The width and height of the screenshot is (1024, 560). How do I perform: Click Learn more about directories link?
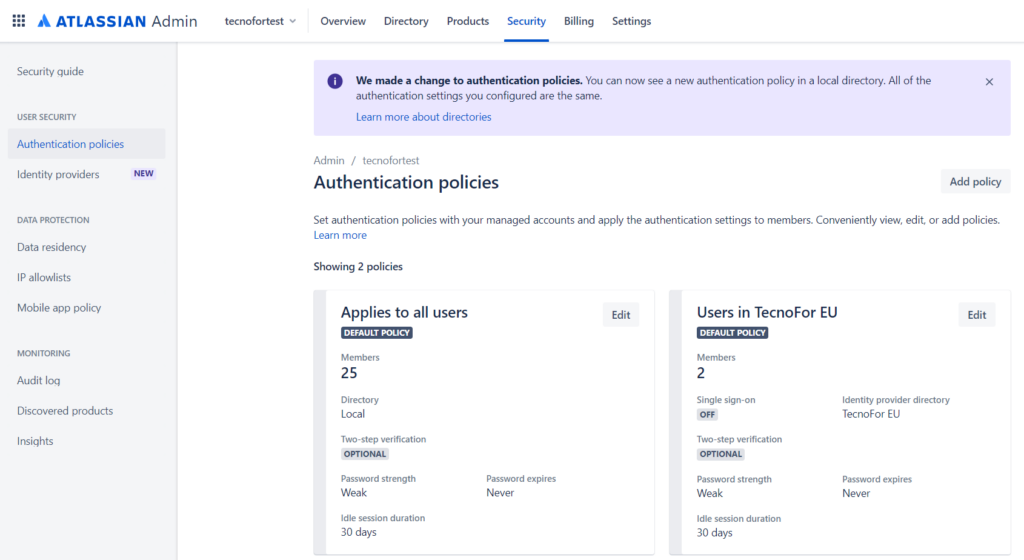423,117
